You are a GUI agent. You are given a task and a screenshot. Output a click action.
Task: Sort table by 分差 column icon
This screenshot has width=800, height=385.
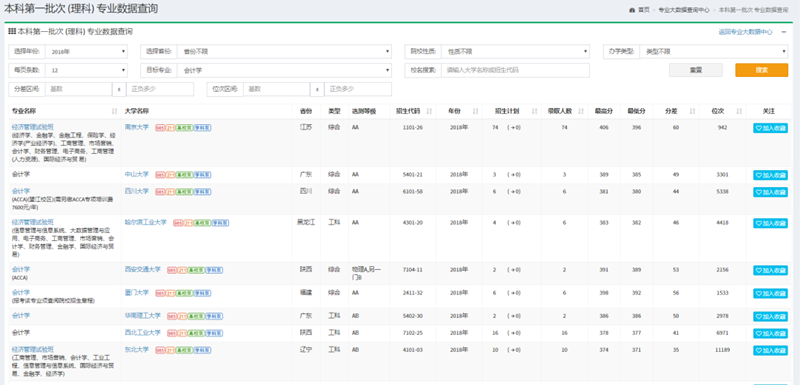pos(692,111)
